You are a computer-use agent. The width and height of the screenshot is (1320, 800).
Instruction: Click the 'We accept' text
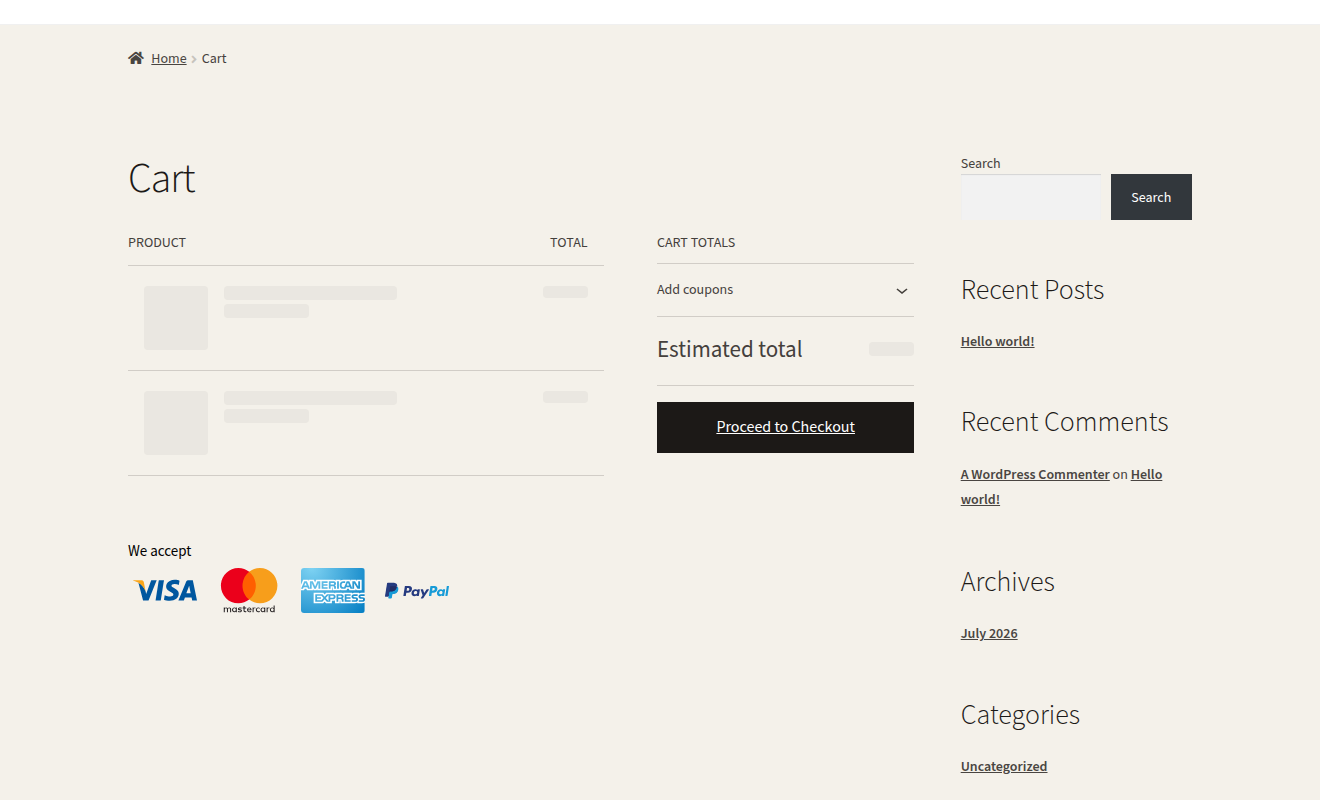click(160, 551)
